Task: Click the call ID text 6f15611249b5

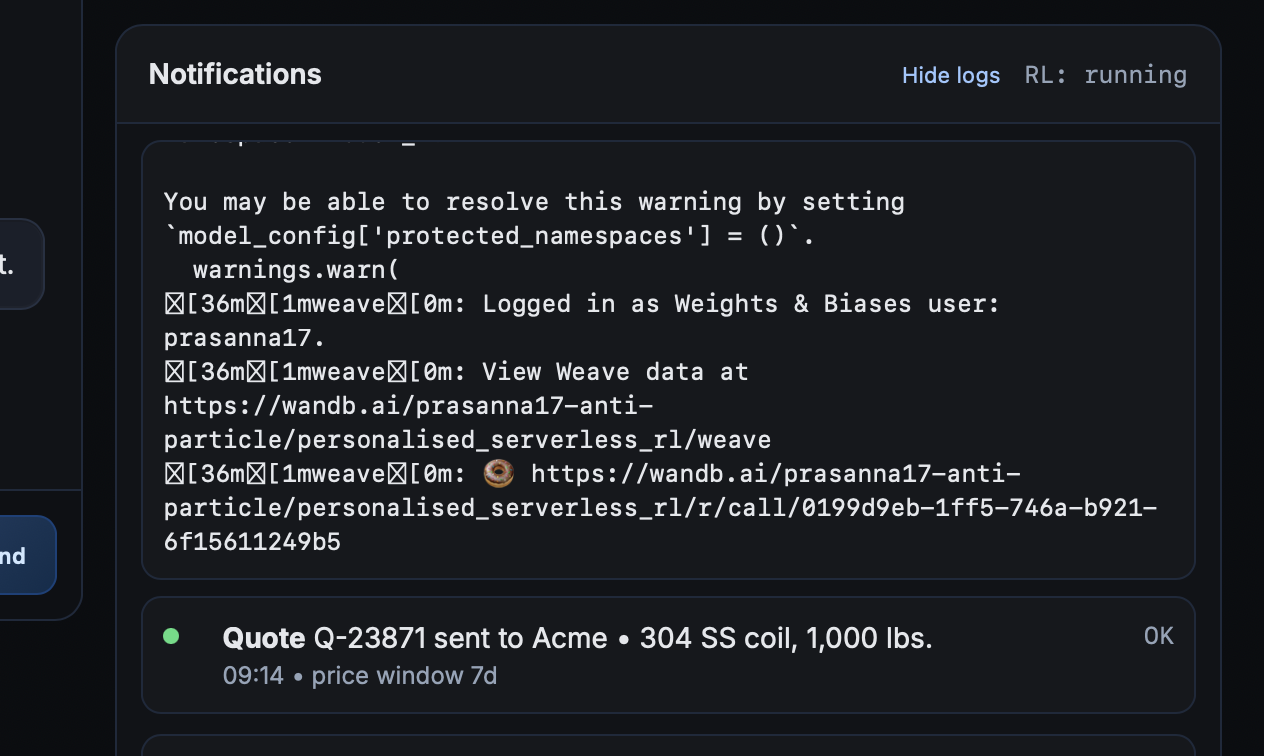Action: point(252,542)
